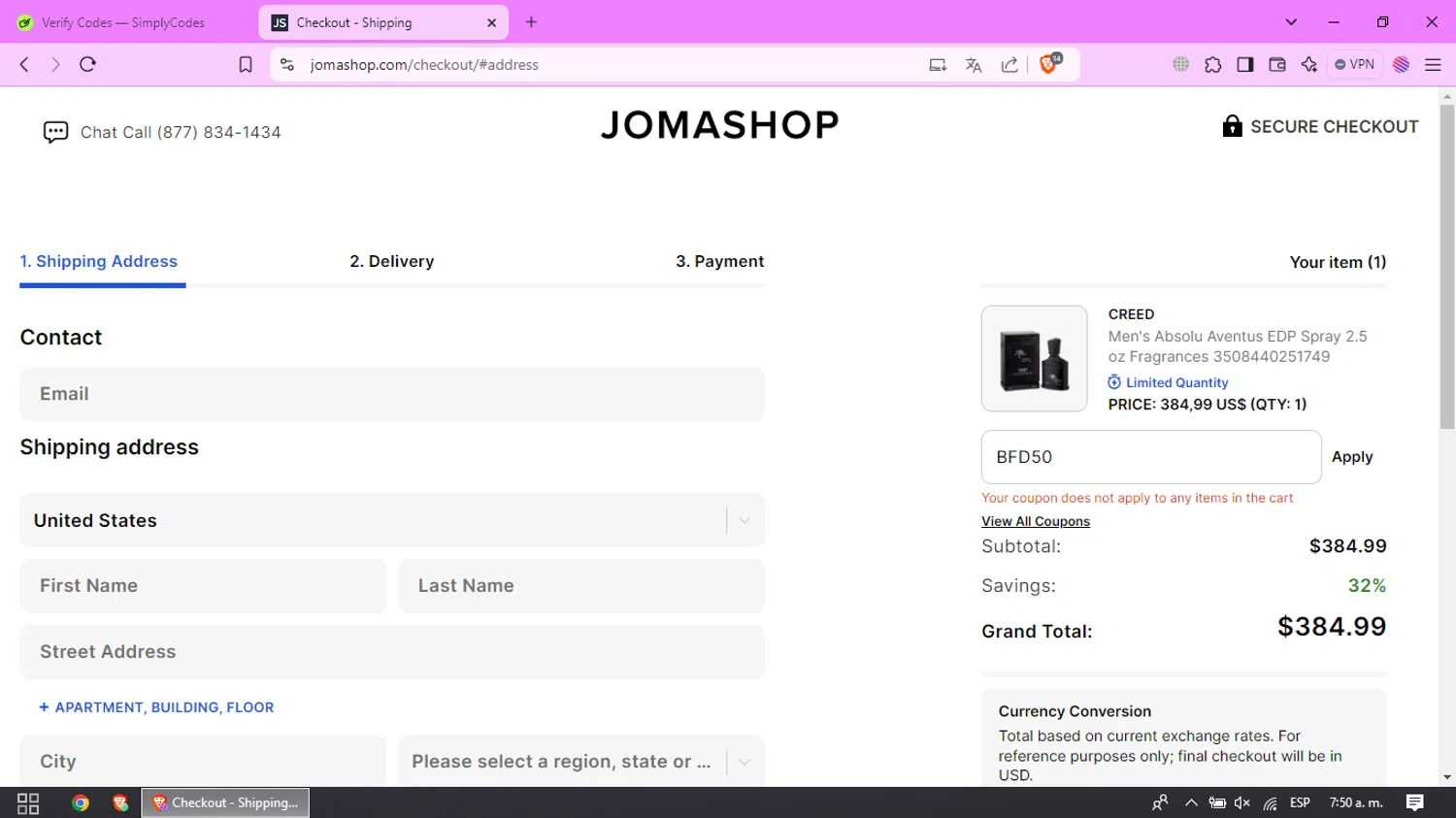
Task: Open the browser hamburger menu
Action: point(1433,65)
